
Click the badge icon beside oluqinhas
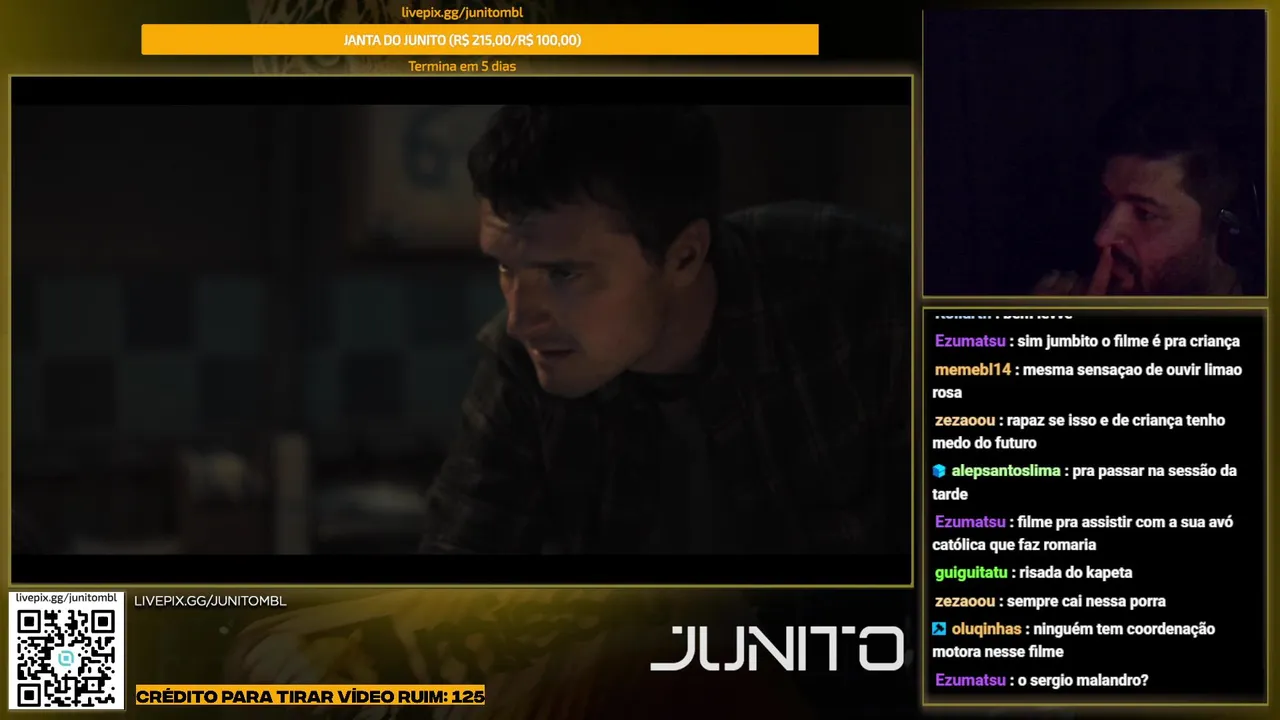[x=939, y=629]
